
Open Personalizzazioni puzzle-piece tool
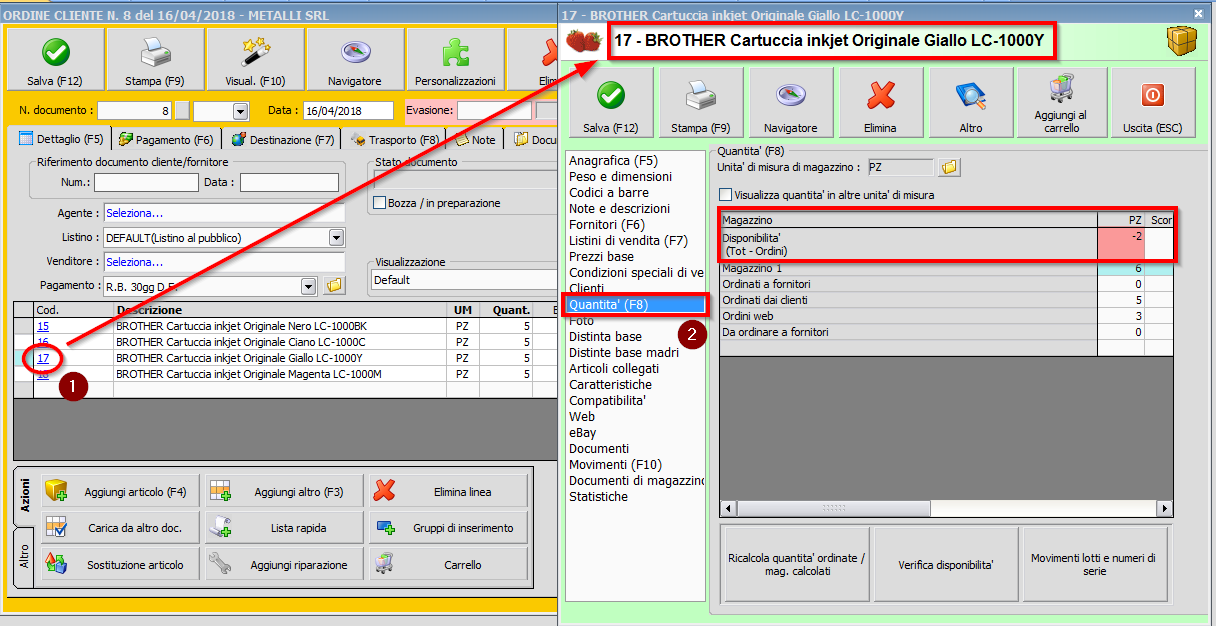[x=455, y=59]
